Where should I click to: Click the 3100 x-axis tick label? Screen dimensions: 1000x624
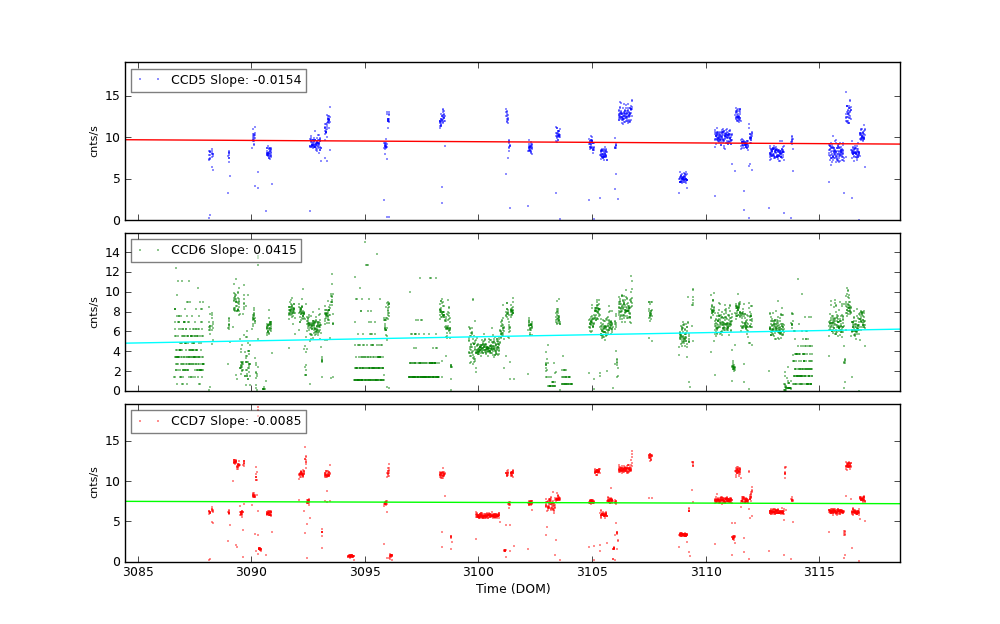478,572
